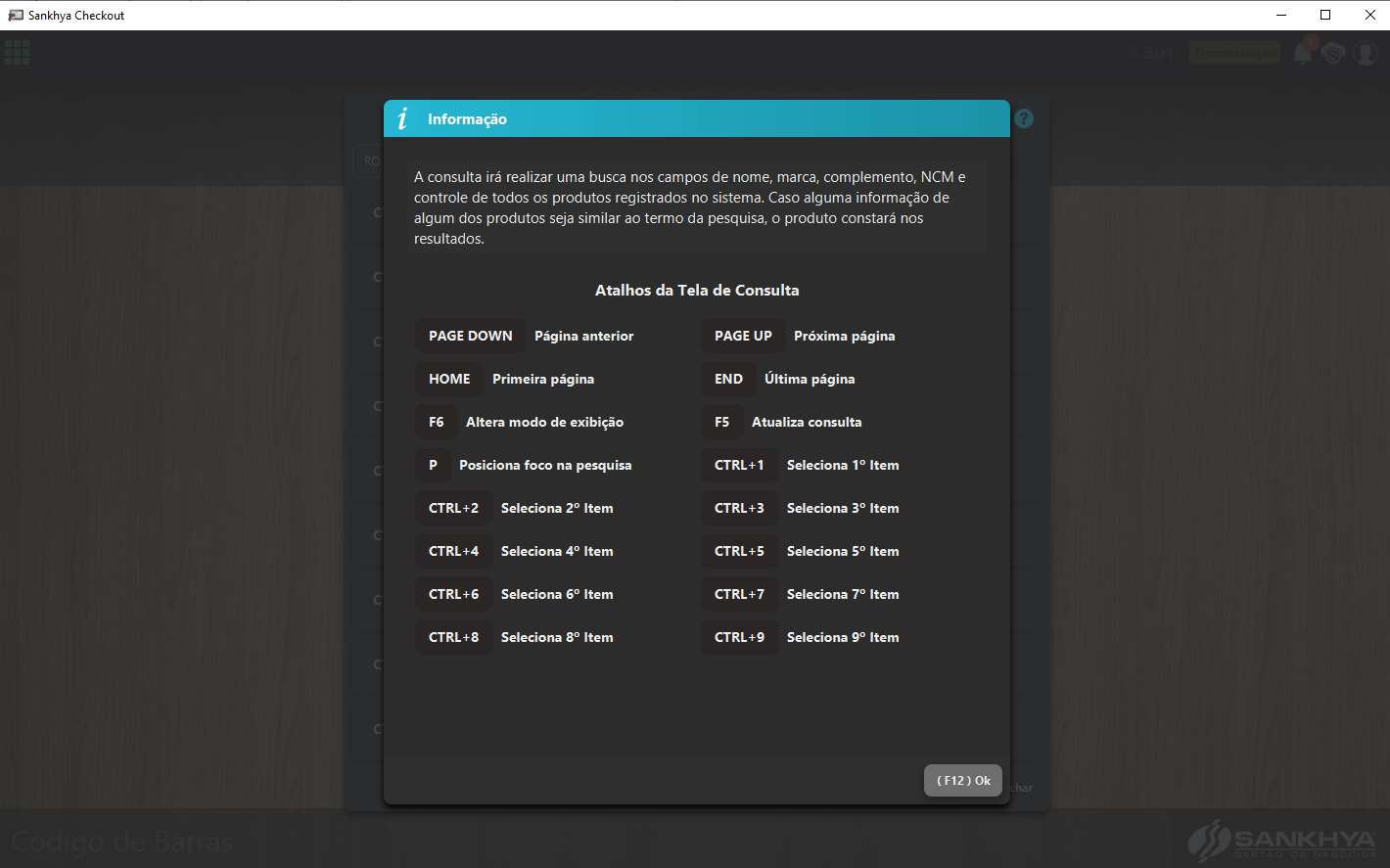Confirm the dialog with (F12) Ok
Viewport: 1390px width, 868px height.
[963, 780]
